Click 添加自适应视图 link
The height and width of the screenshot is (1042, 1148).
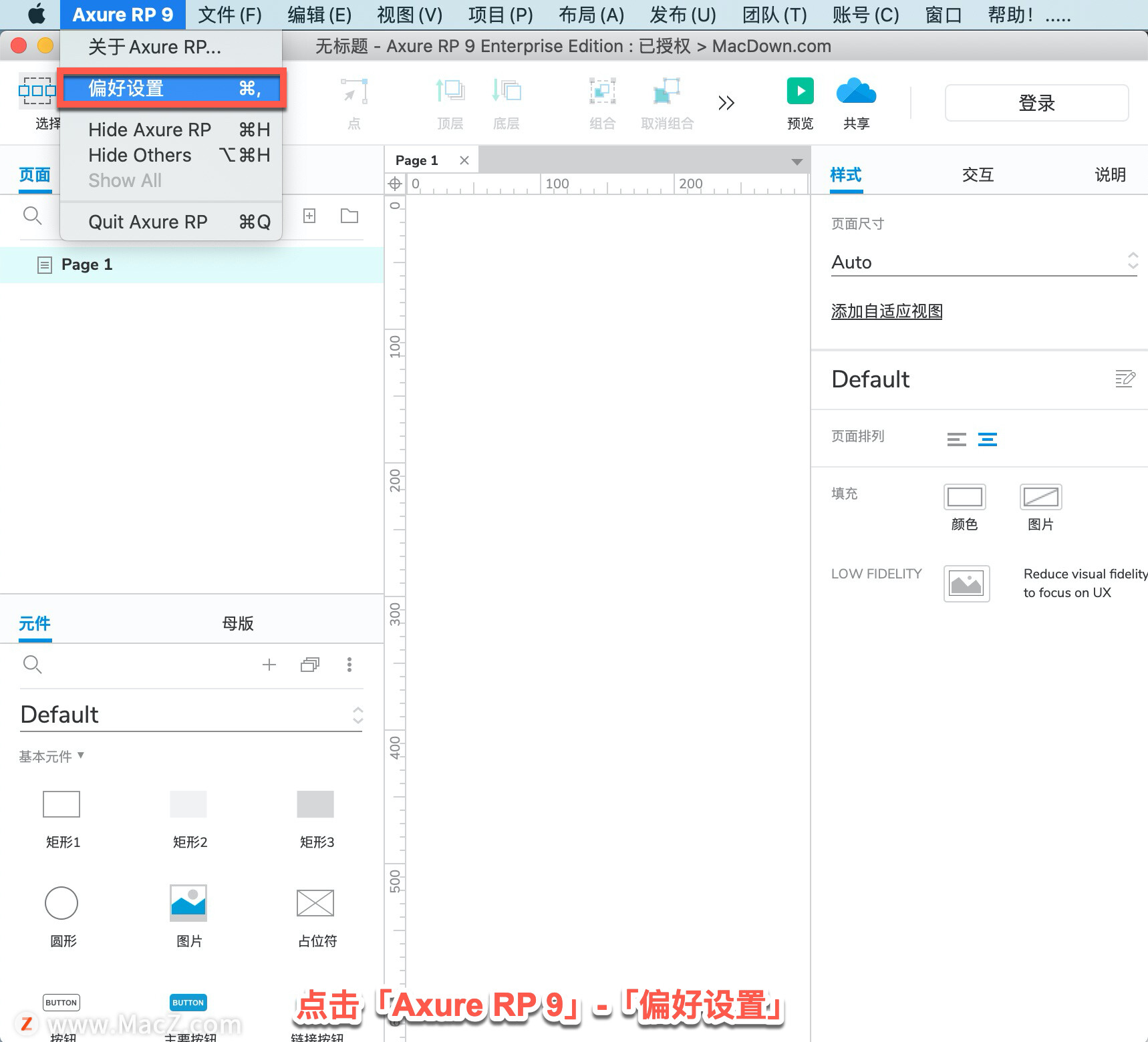(x=887, y=311)
